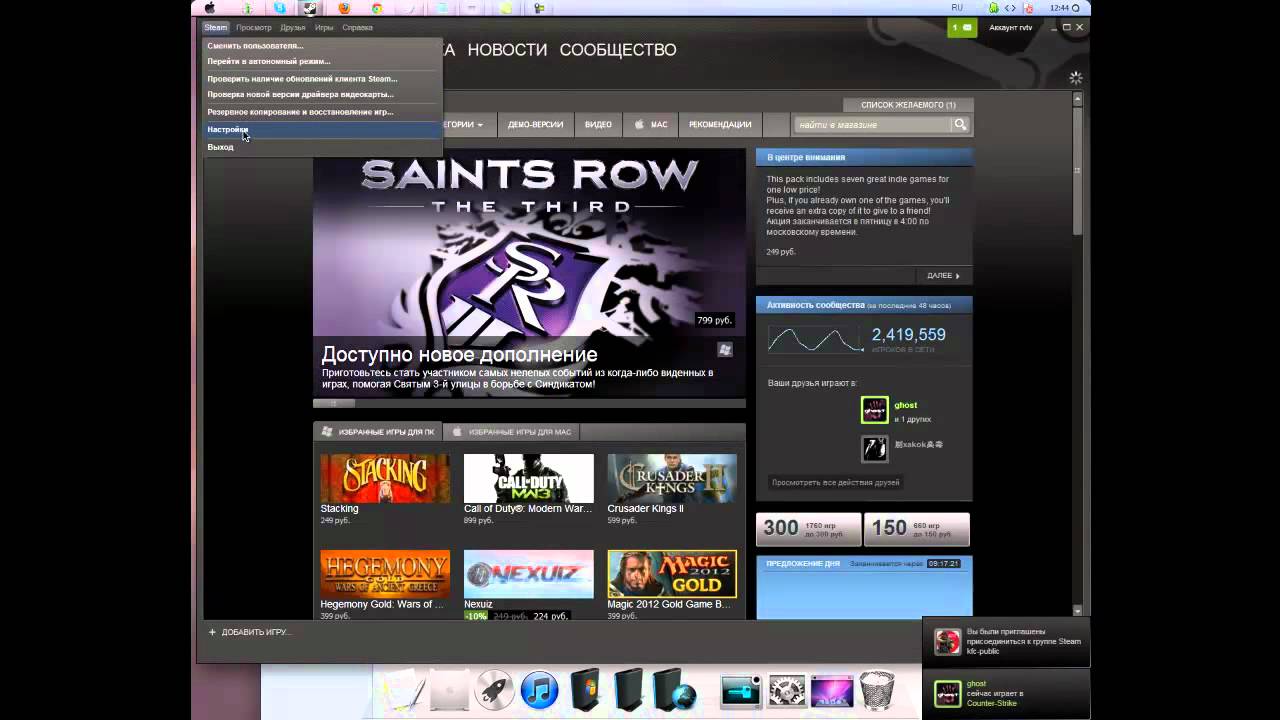Open the Windows drive dock icon
This screenshot has width=1280, height=720.
(x=586, y=689)
